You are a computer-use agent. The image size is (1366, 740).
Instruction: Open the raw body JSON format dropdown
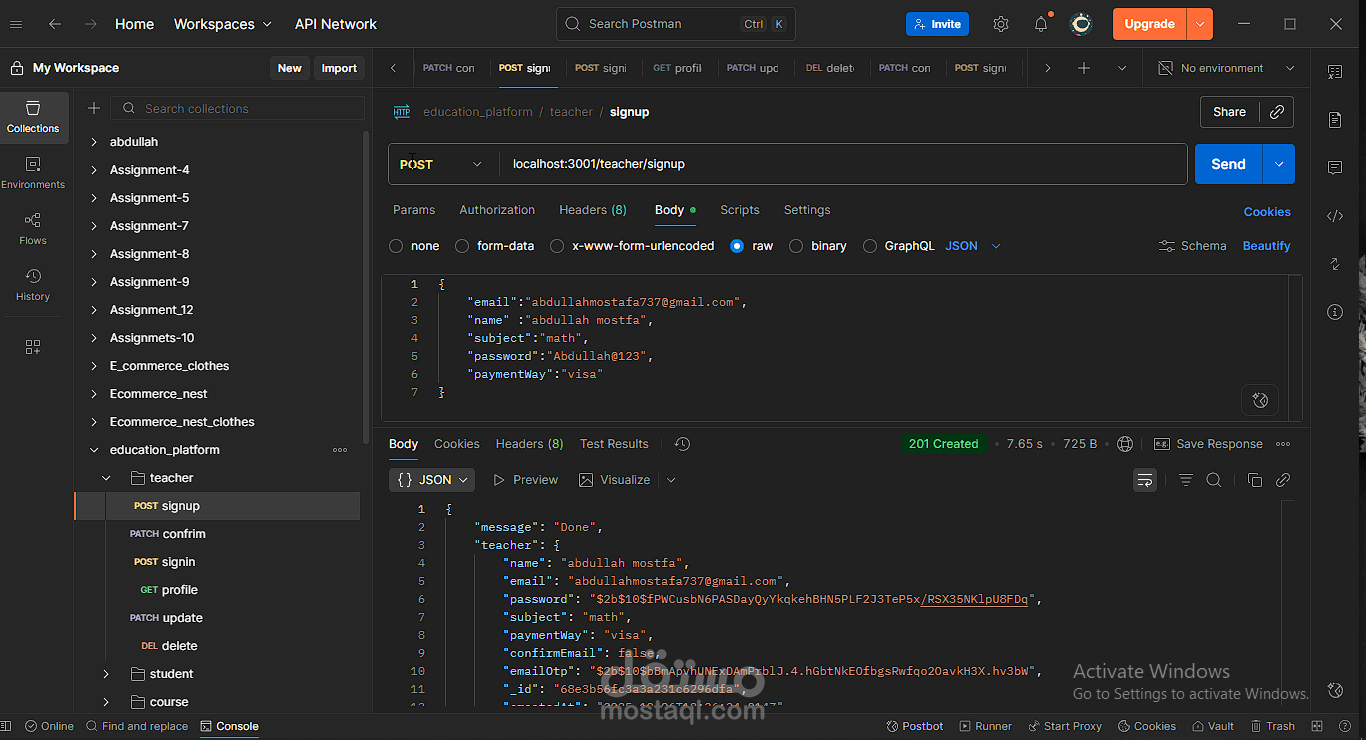(972, 246)
